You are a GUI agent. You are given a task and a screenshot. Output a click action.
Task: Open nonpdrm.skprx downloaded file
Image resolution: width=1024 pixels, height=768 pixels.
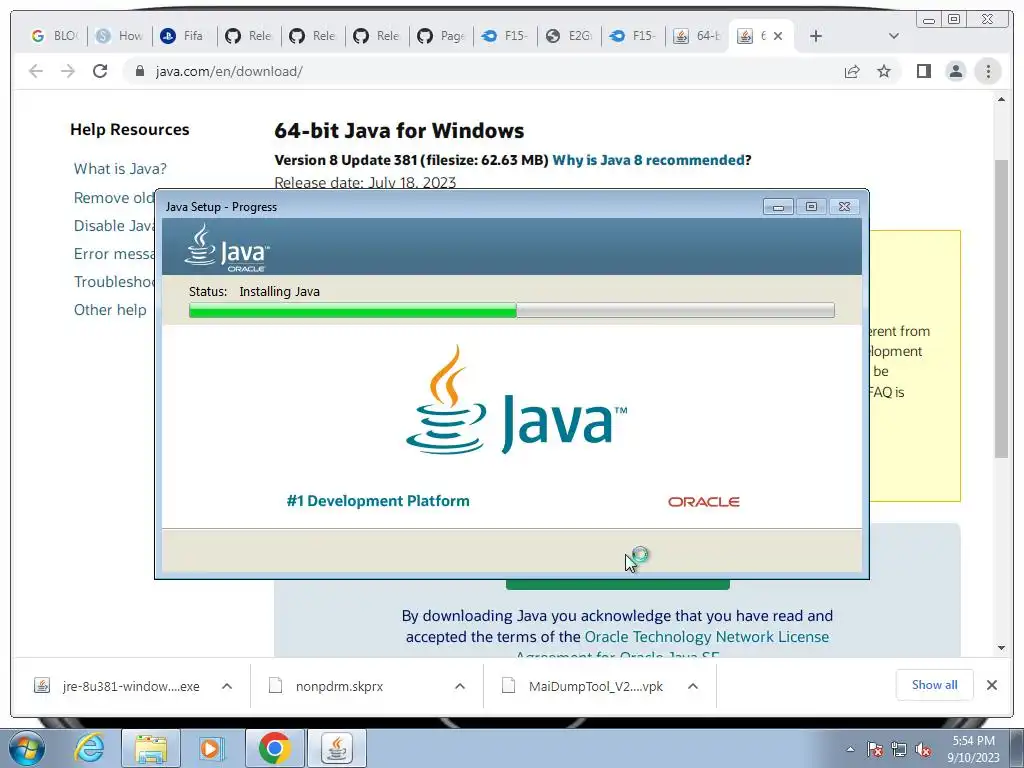[327, 686]
